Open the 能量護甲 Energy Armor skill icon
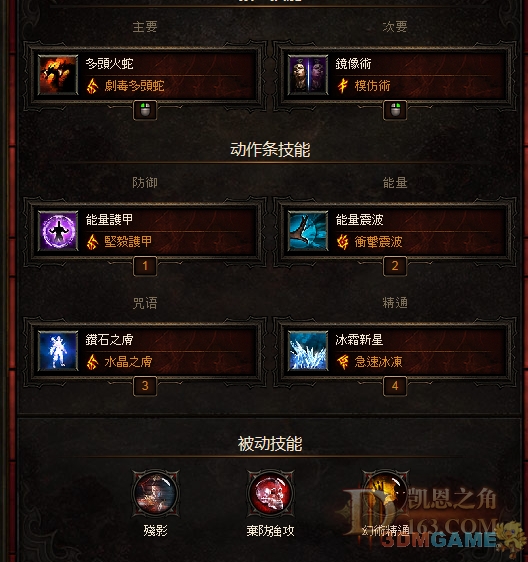 click(x=58, y=231)
